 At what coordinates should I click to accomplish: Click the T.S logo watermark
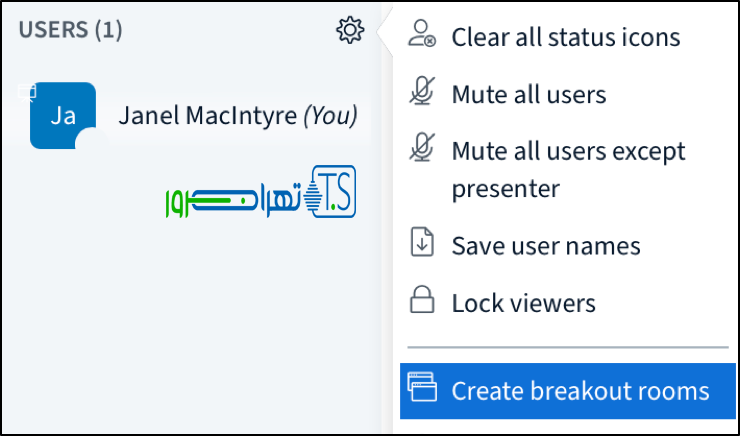click(x=262, y=195)
